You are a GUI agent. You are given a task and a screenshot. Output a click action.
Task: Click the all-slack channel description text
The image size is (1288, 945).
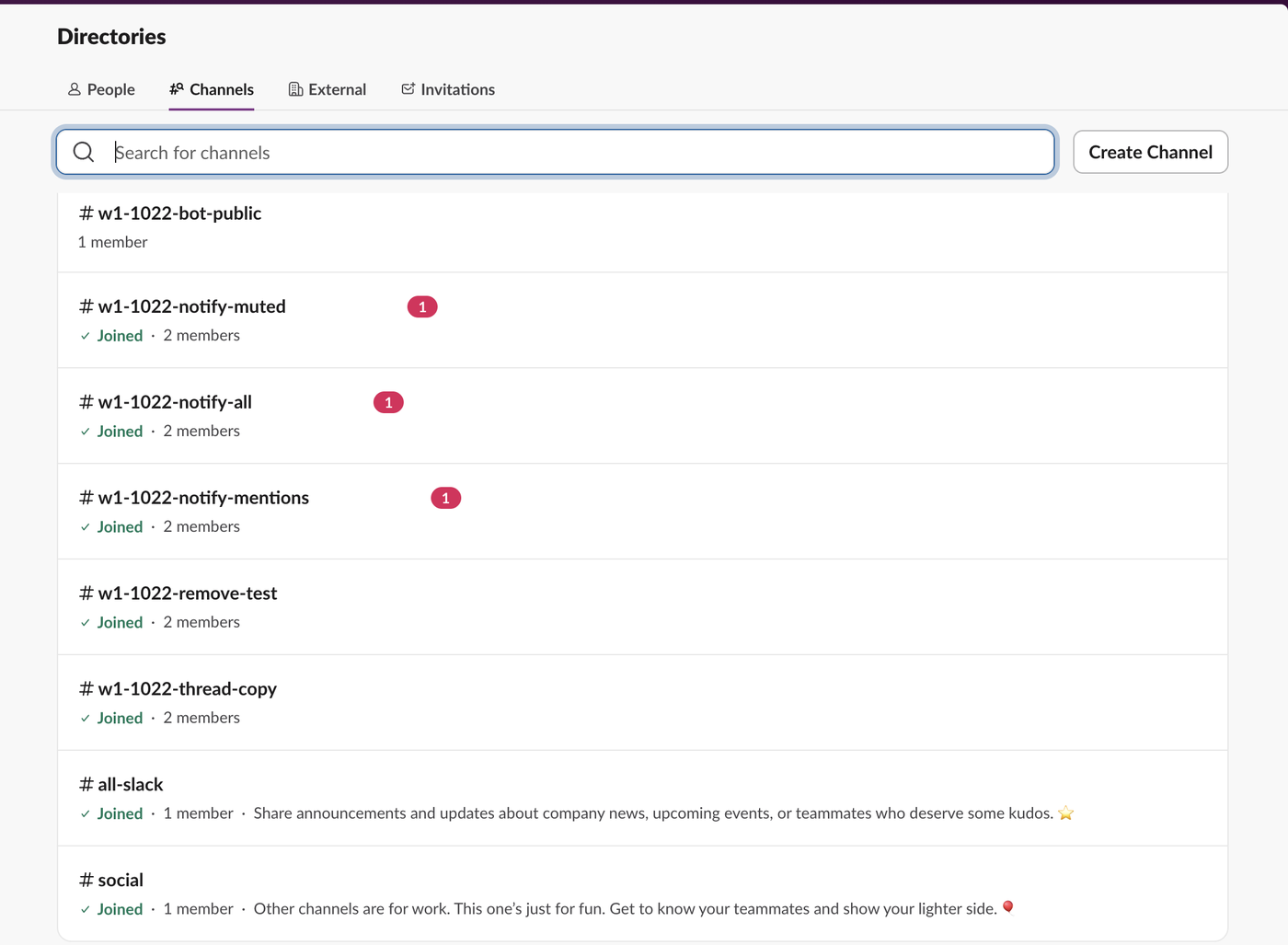click(x=663, y=813)
